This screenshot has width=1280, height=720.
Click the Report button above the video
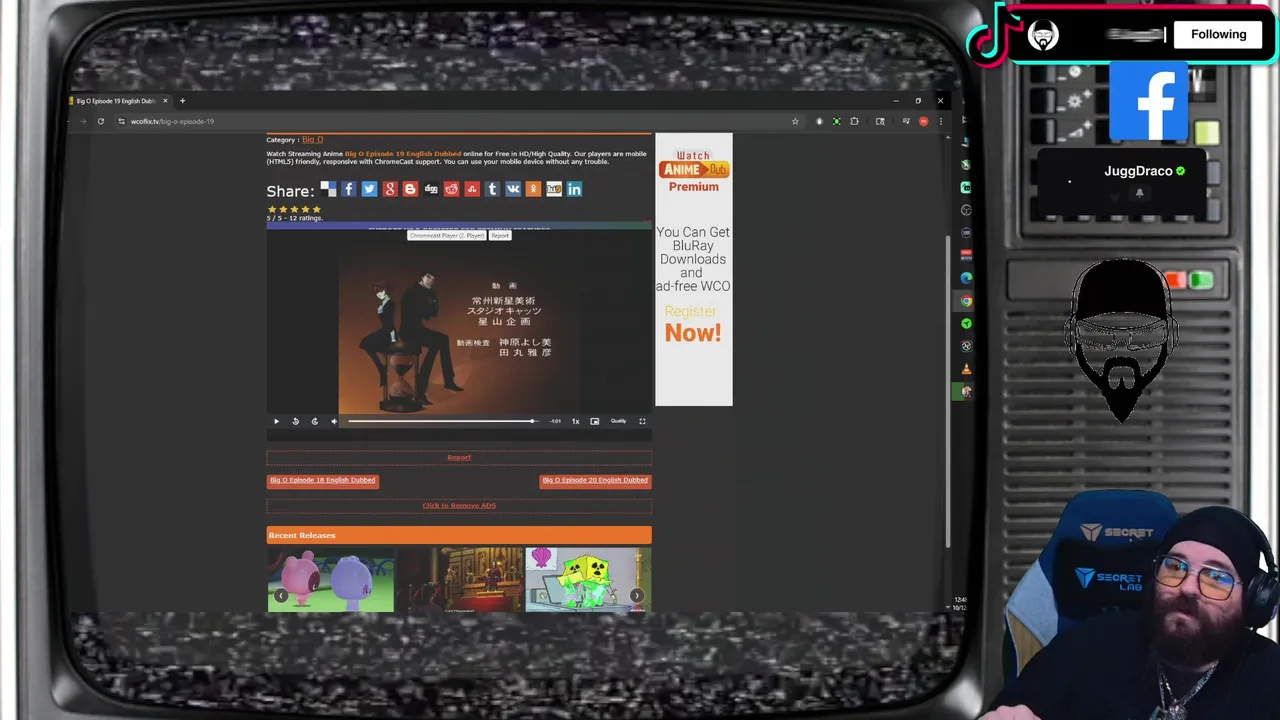pyautogui.click(x=500, y=235)
